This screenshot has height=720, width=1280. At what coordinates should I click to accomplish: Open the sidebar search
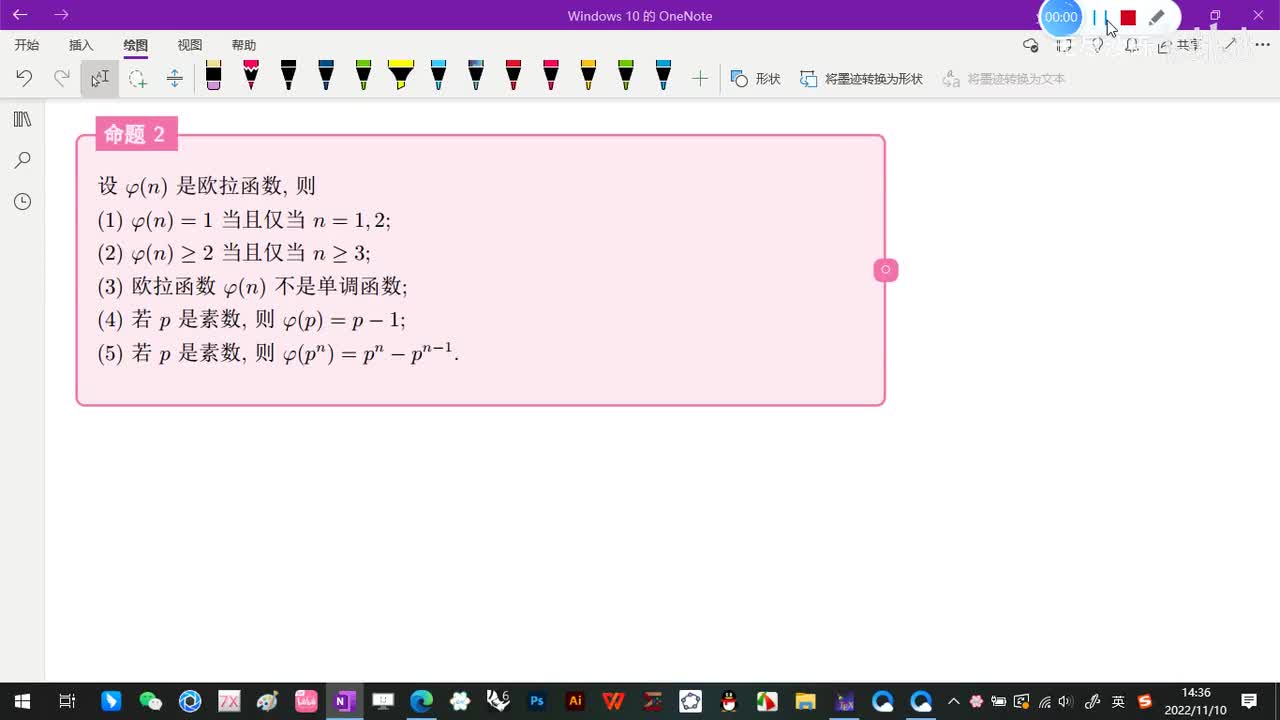click(22, 160)
